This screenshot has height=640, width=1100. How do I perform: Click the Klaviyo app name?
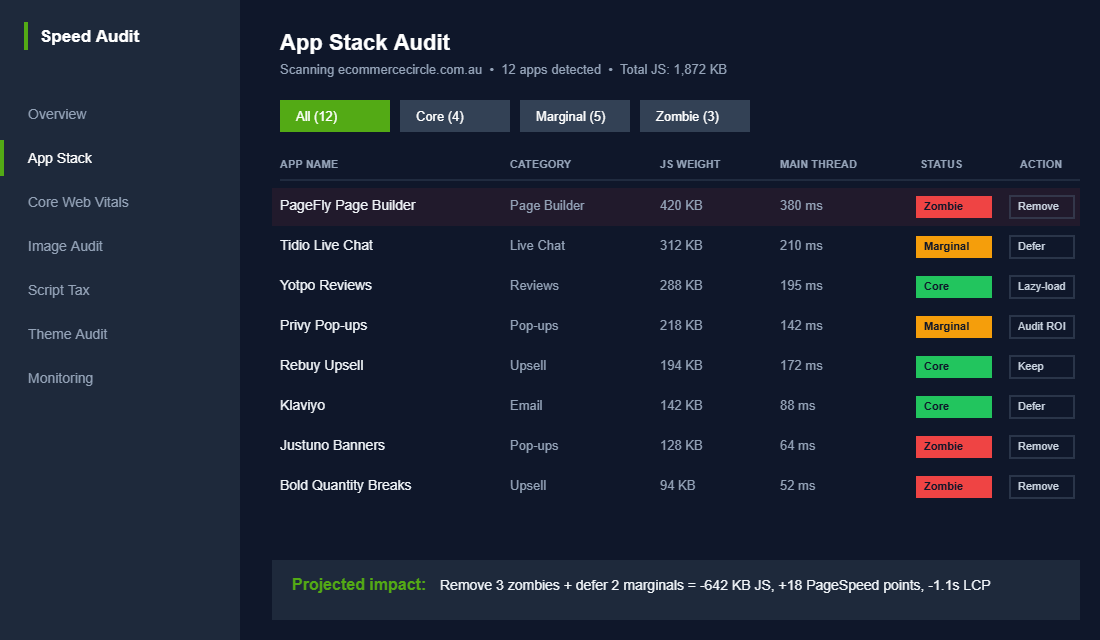(x=302, y=406)
